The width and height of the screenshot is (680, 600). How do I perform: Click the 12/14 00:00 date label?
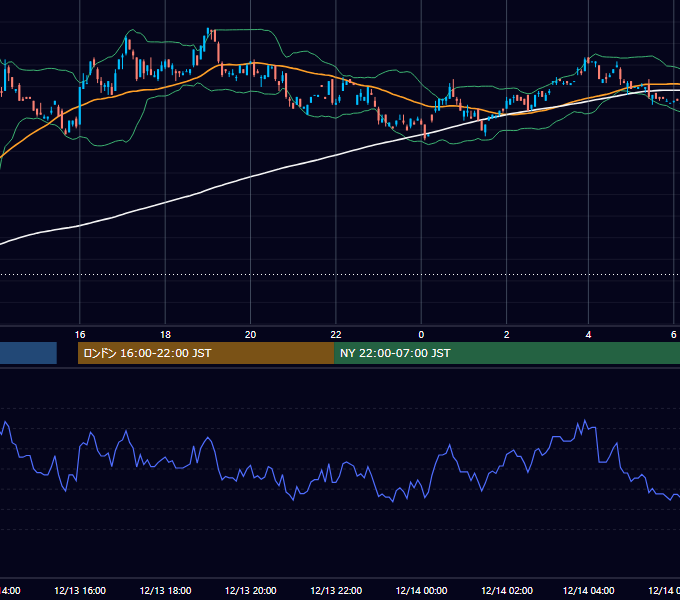pos(421,590)
